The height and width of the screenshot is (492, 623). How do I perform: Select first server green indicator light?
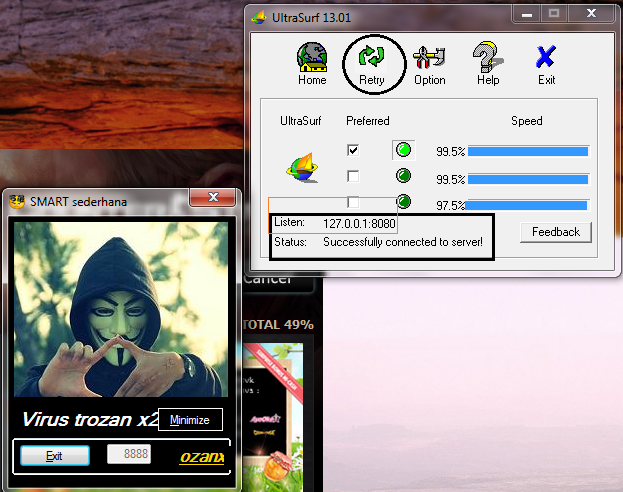[x=404, y=150]
